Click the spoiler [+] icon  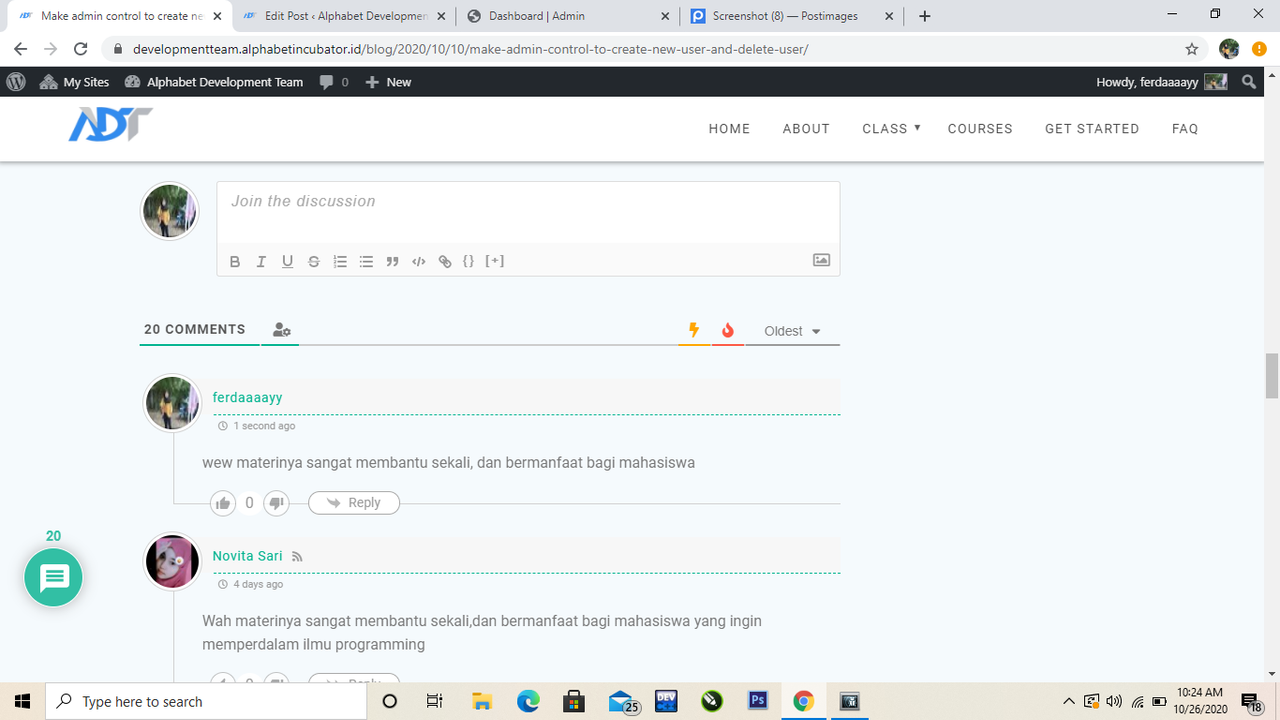click(x=495, y=261)
